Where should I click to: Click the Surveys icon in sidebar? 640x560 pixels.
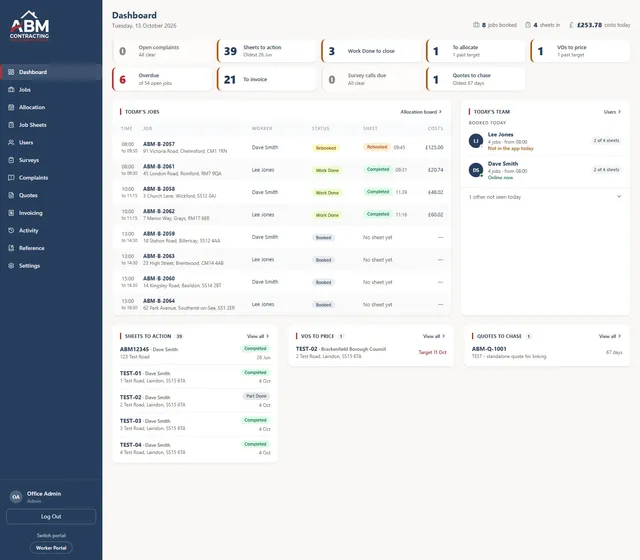click(x=11, y=160)
